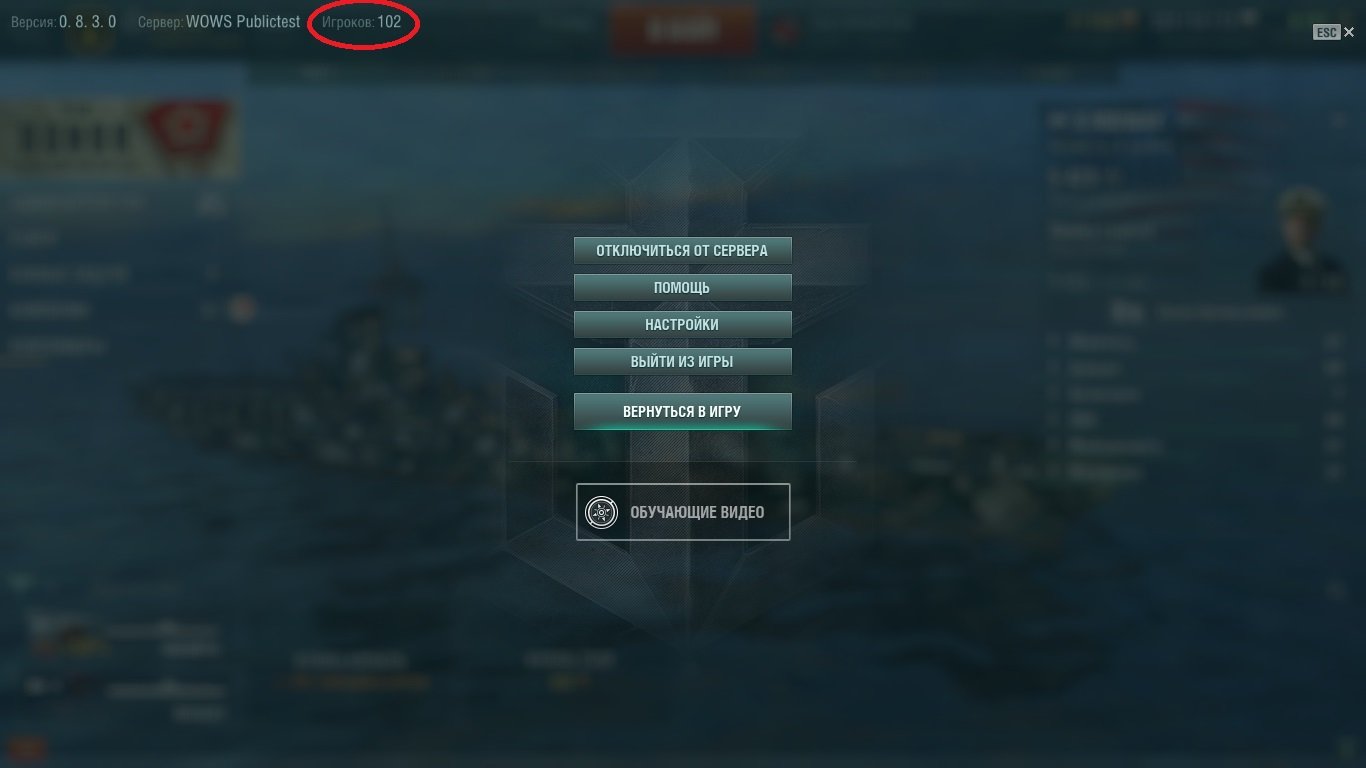
Task: Close the menu with the X icon
Action: (1349, 33)
